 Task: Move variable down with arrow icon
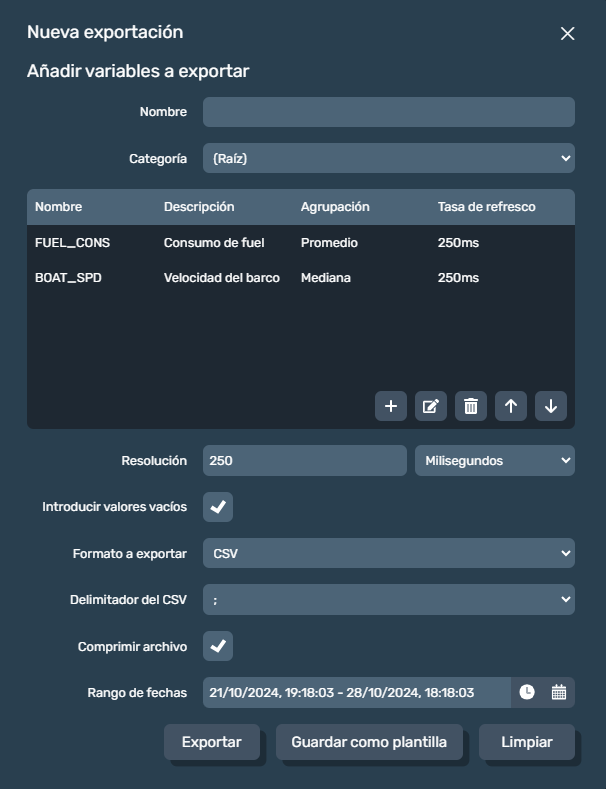tap(551, 406)
